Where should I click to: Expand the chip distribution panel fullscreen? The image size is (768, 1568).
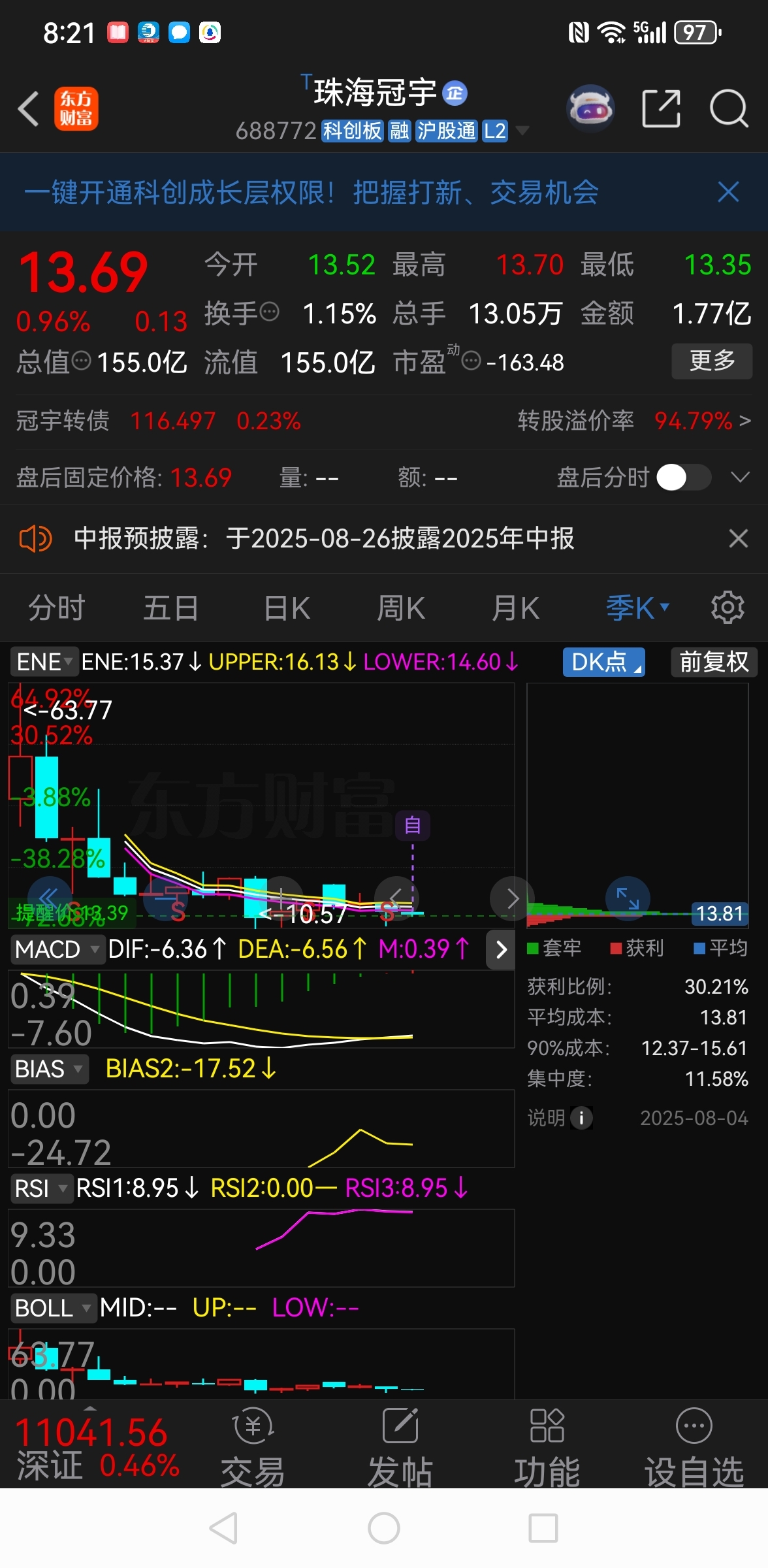628,898
